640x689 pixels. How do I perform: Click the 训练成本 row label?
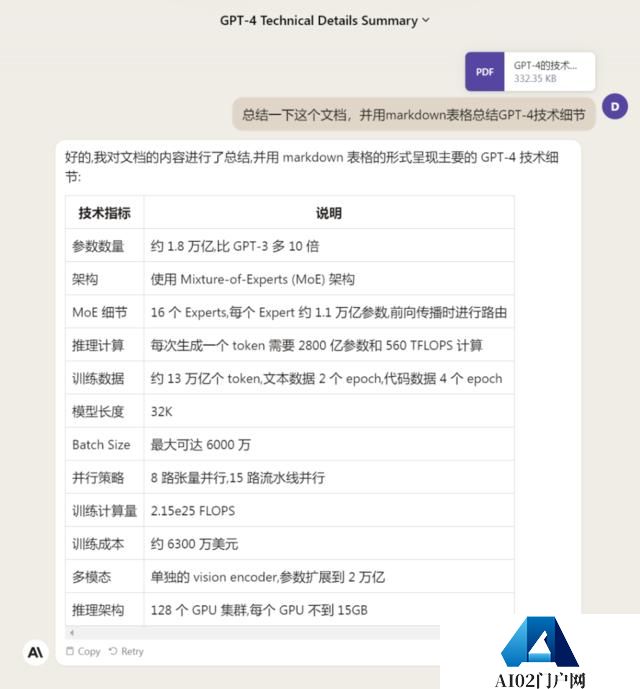(x=98, y=544)
